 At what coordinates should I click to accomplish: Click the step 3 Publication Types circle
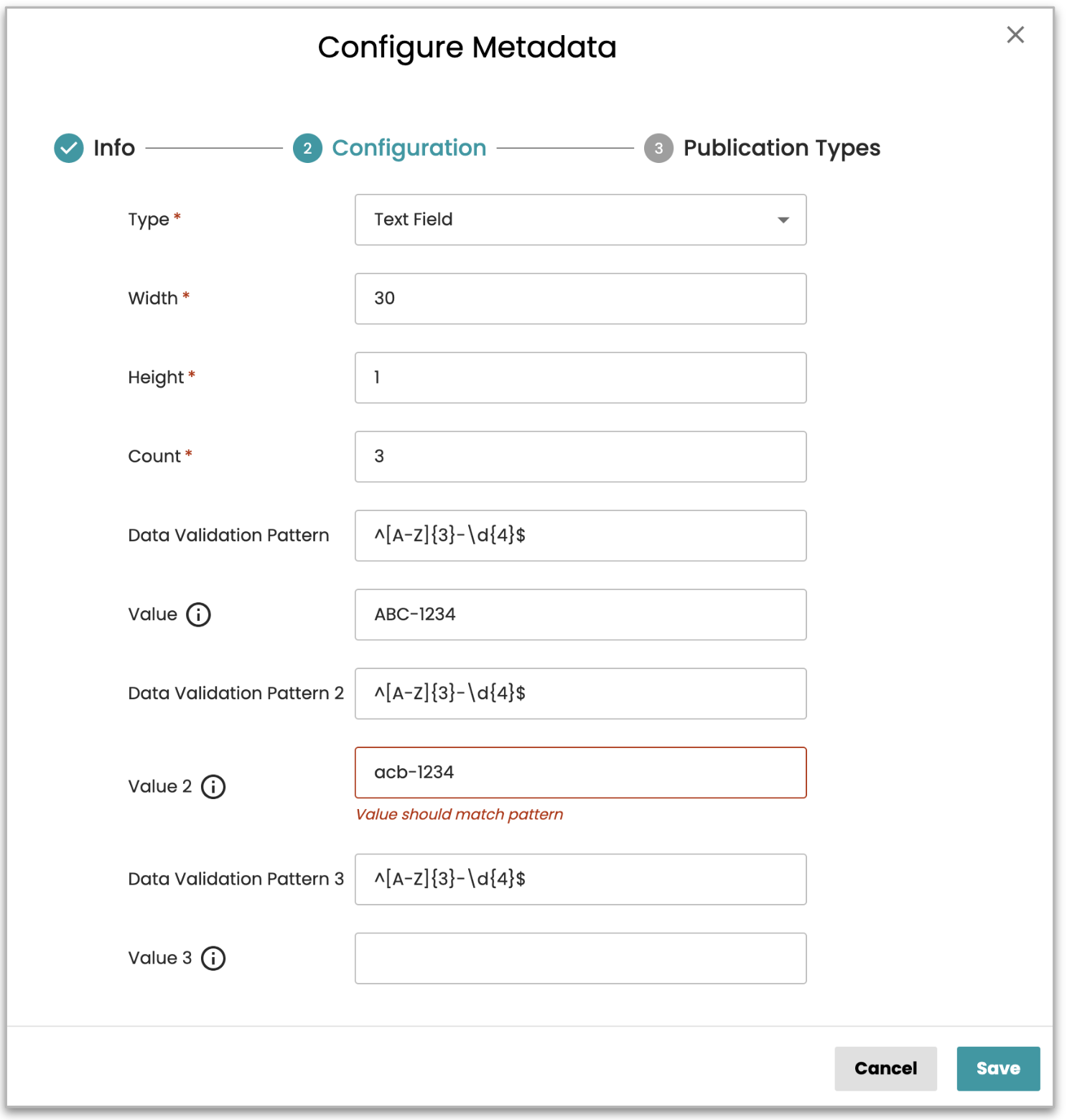click(x=658, y=149)
